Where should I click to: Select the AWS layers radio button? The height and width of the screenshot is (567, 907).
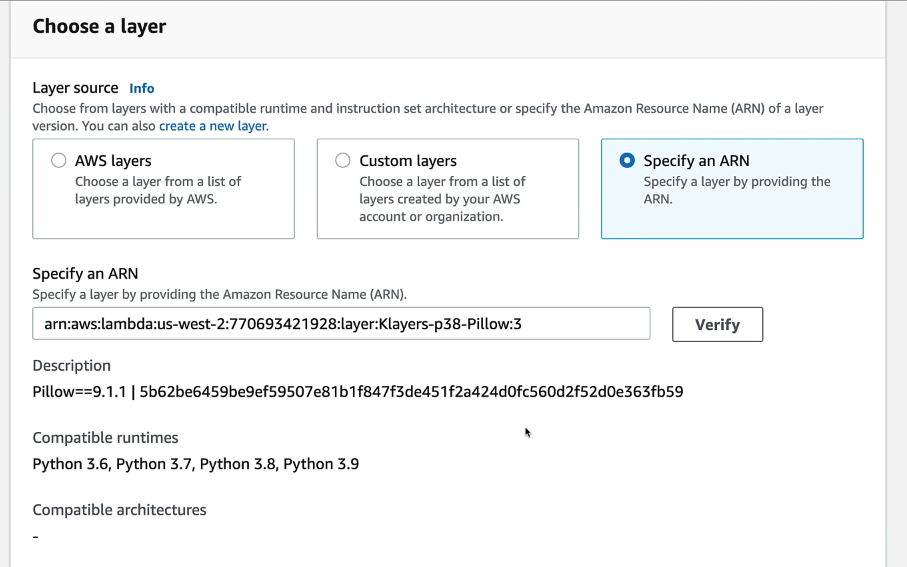58,160
